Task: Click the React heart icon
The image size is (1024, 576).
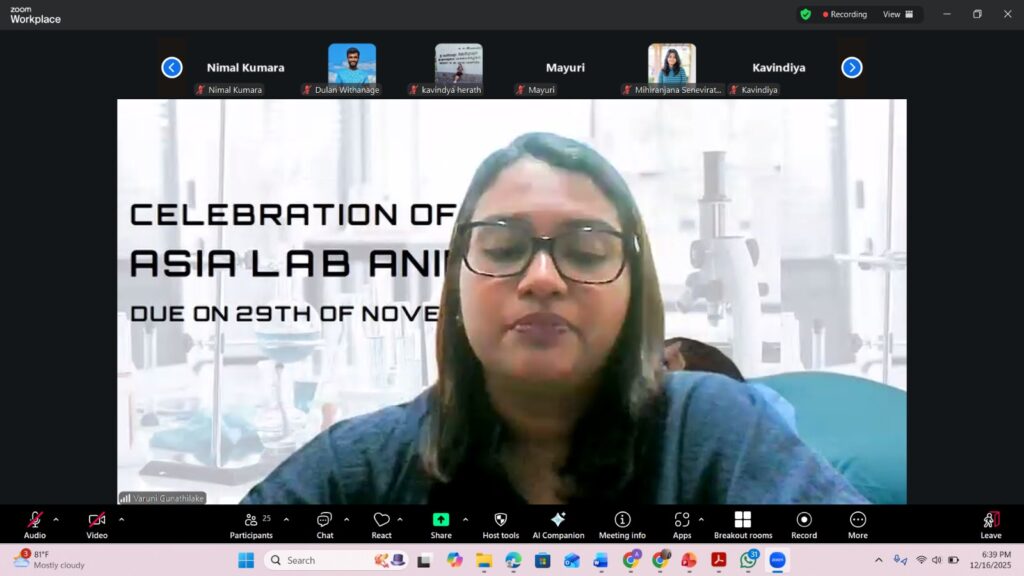Action: (x=381, y=524)
